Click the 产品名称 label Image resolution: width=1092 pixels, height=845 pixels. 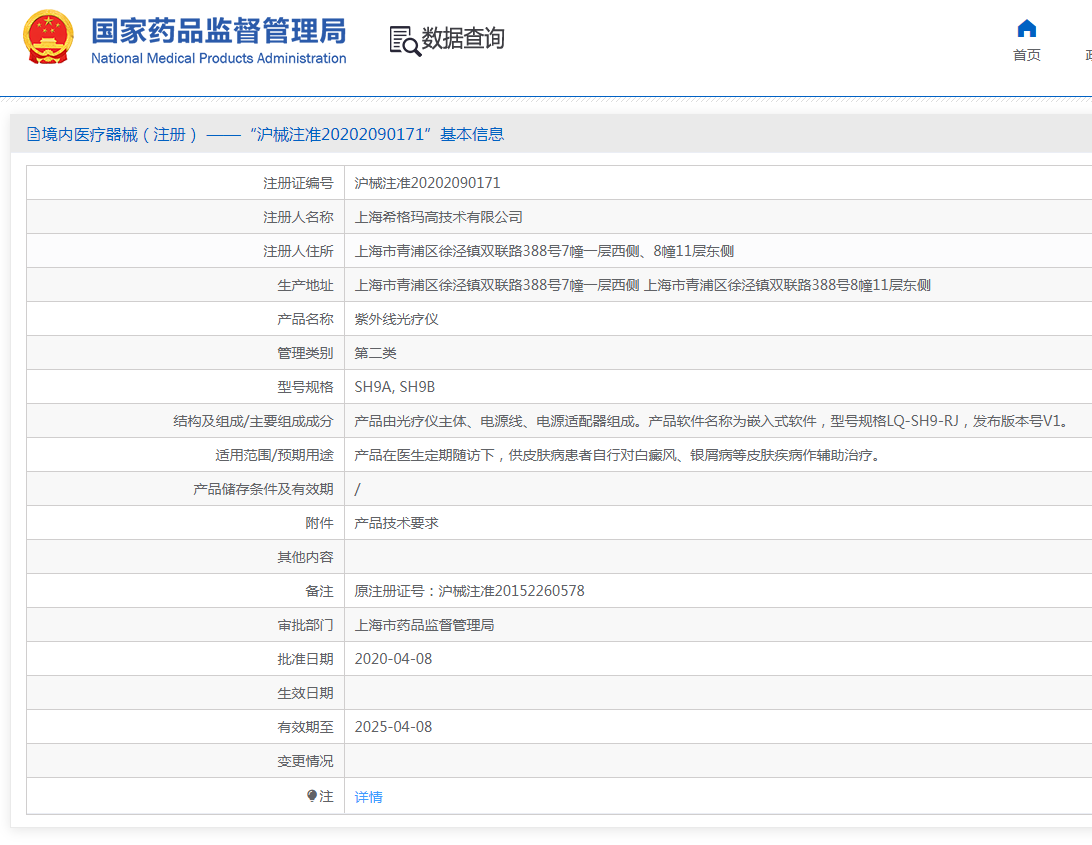point(305,319)
